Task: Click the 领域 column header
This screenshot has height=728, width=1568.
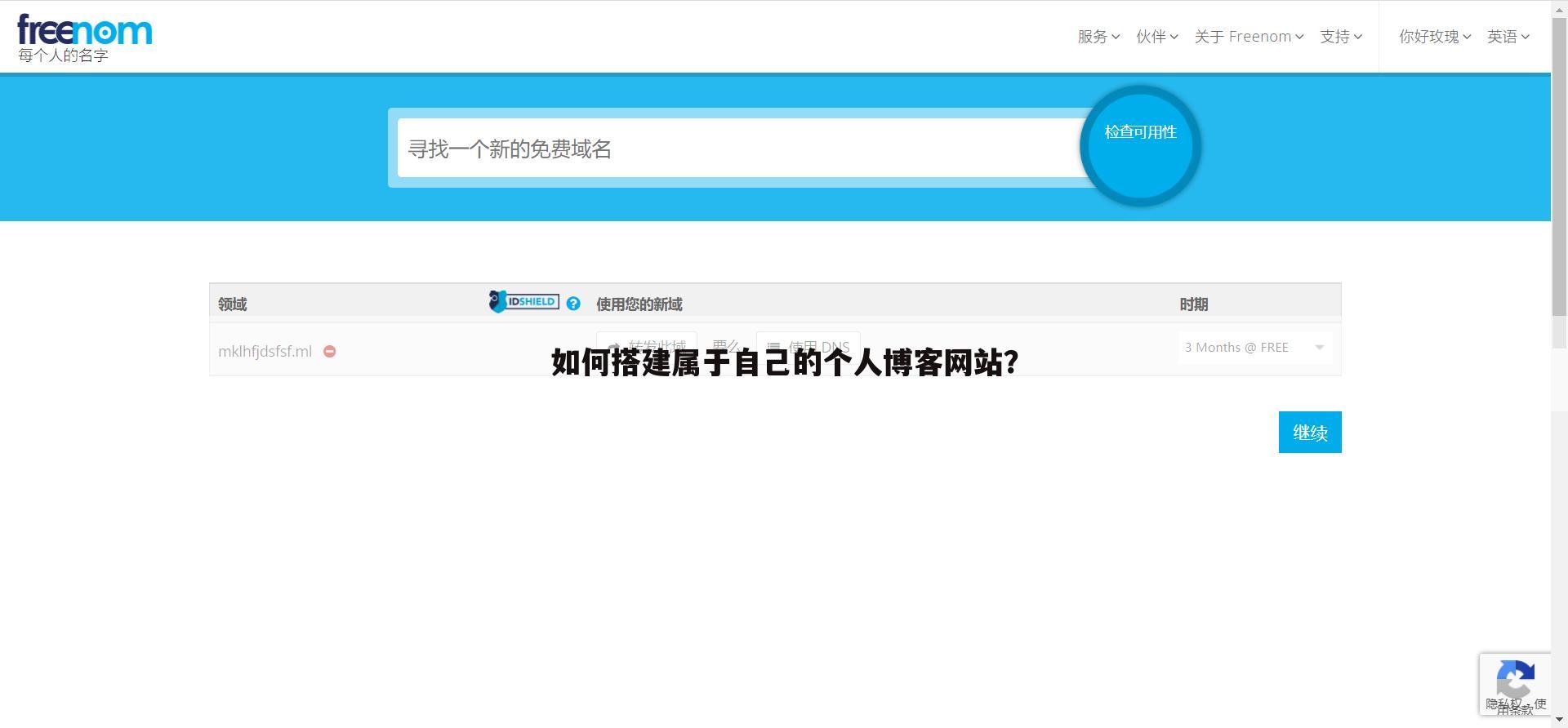Action: point(232,304)
